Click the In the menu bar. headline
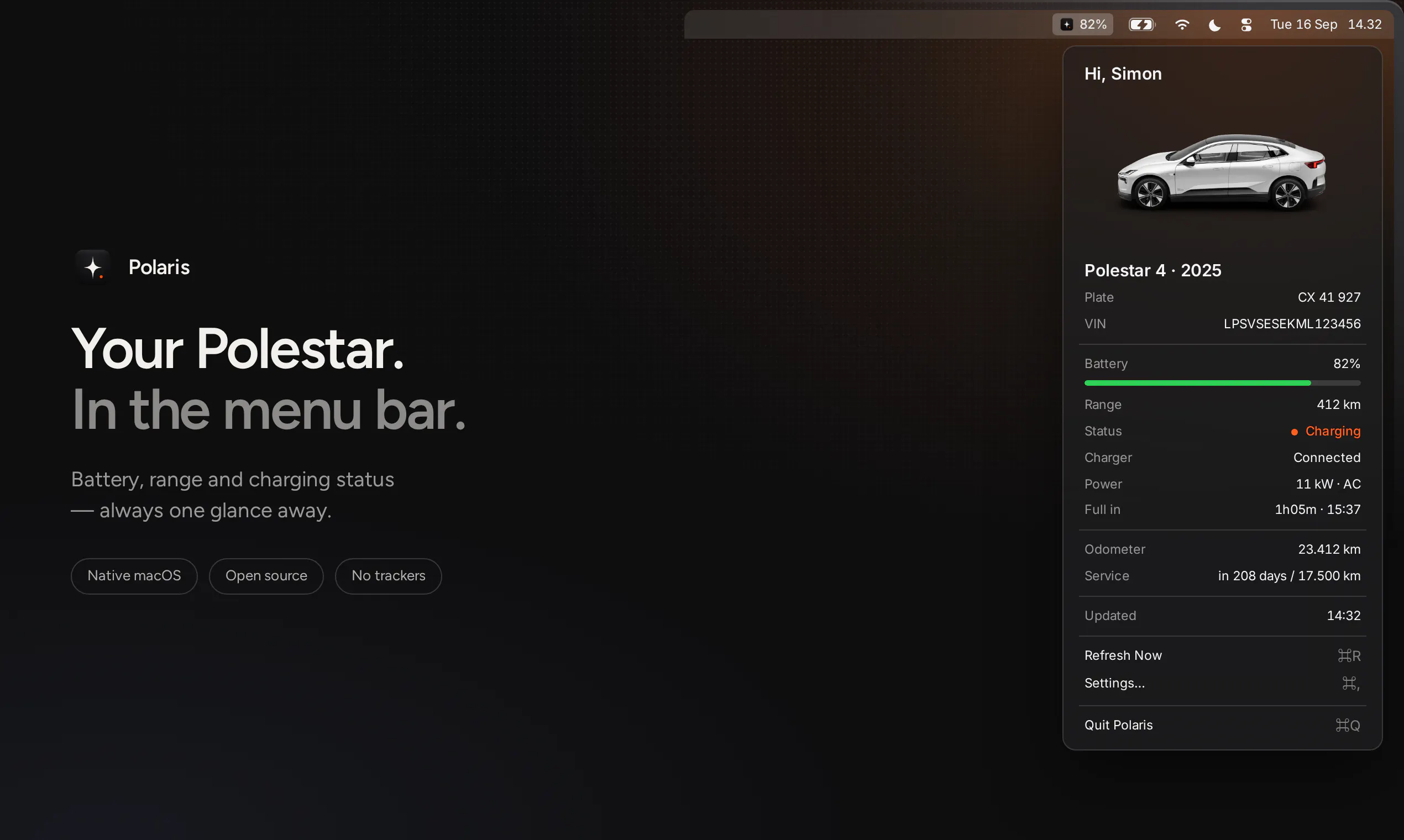This screenshot has height=840, width=1404. 269,410
